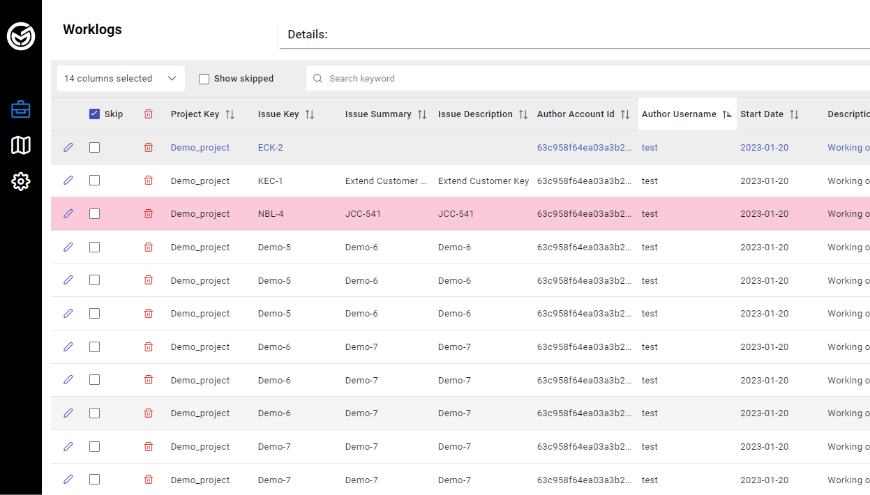Open the 14 columns selected dropdown
Viewport: 870px width, 495px height.
[119, 78]
